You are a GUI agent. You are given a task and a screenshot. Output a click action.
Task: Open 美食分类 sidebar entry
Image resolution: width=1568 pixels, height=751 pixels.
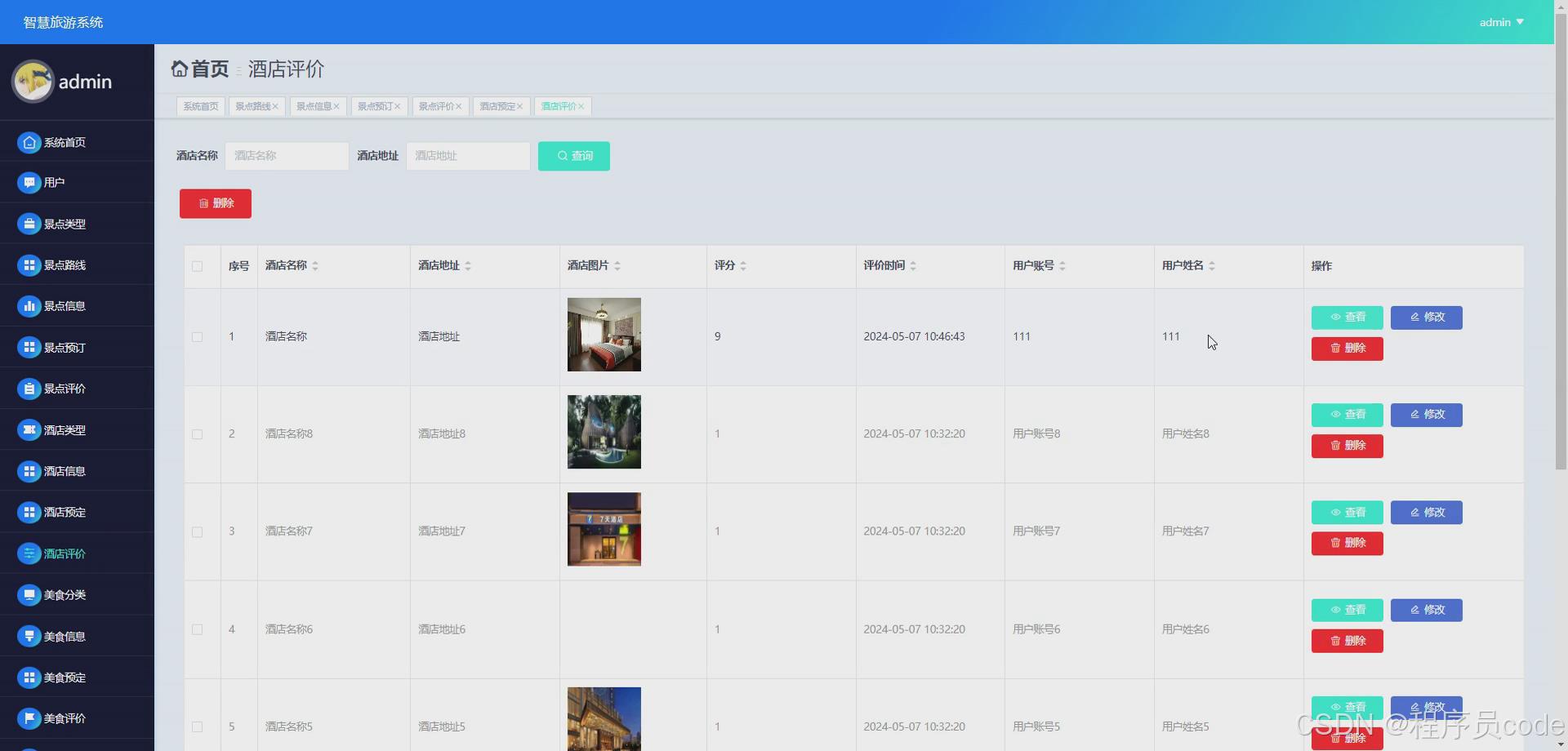[x=77, y=594]
